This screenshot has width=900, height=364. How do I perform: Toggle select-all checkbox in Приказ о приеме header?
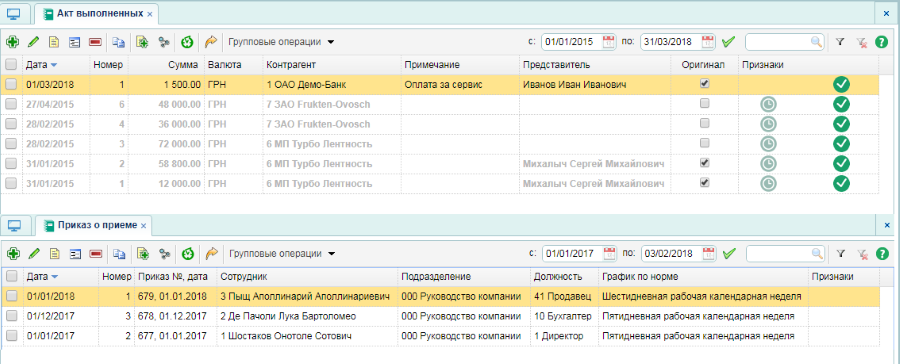11,276
